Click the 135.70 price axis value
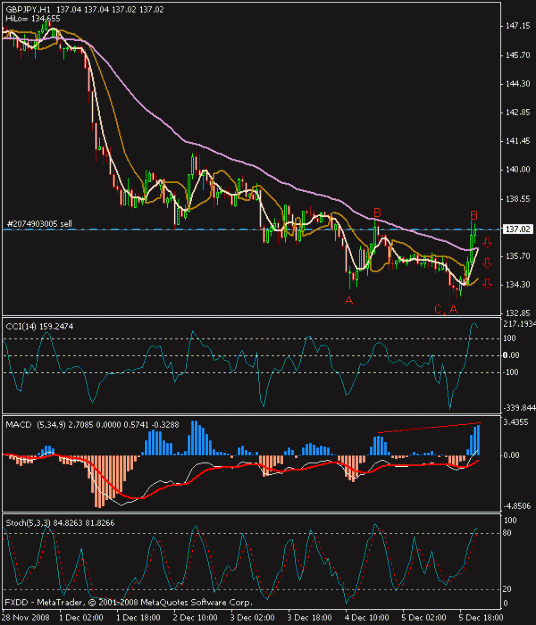This screenshot has width=536, height=625. [518, 256]
